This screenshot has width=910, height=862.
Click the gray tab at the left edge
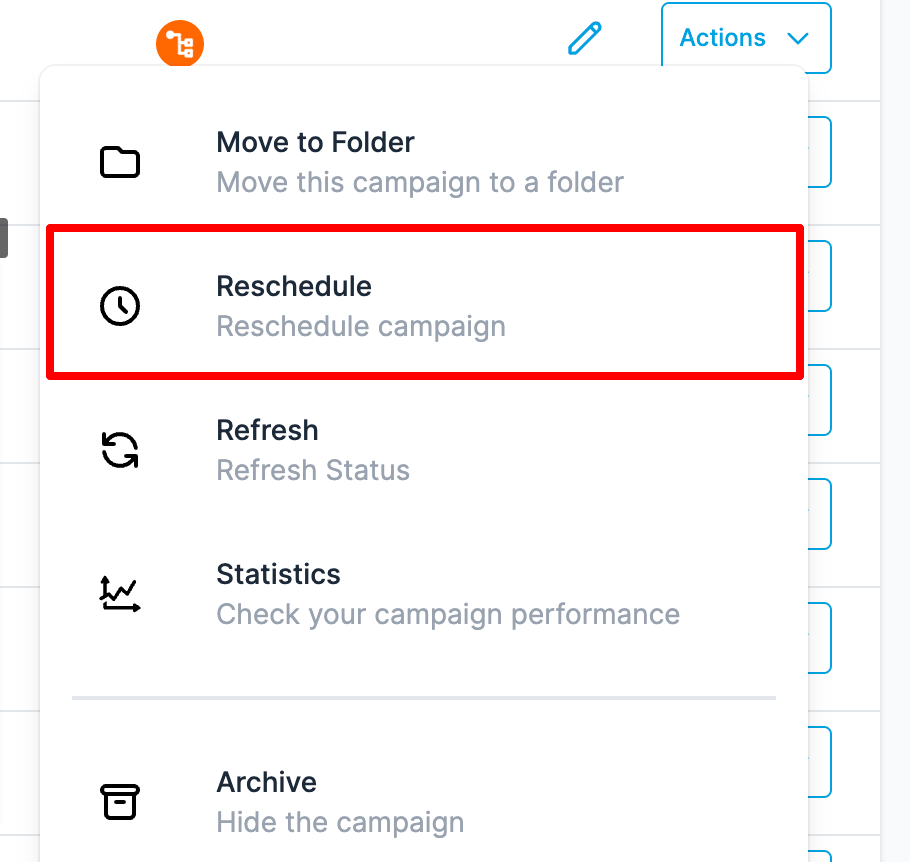coord(3,238)
